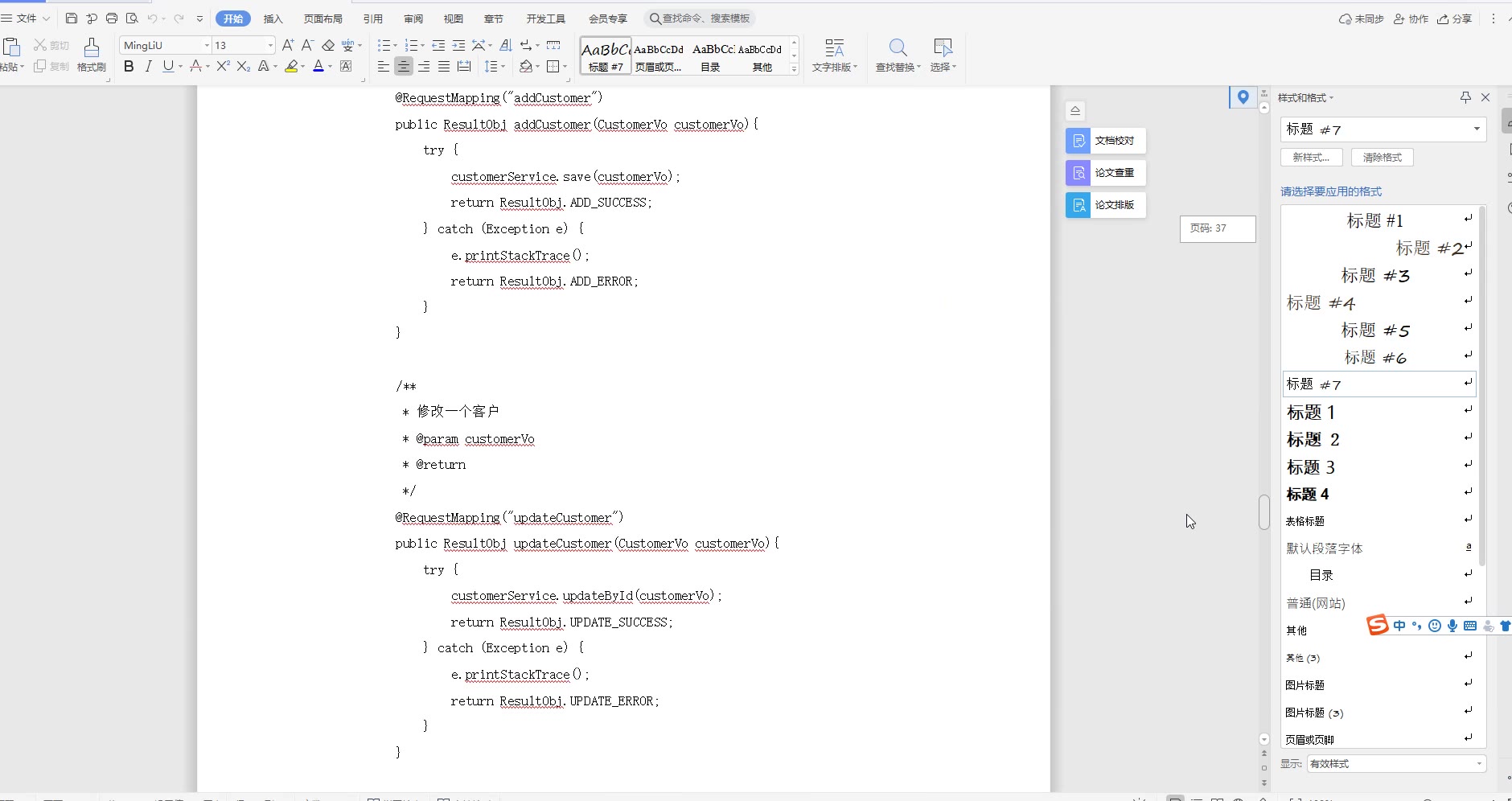Click the Increase Indent icon
The image size is (1512, 801).
pyautogui.click(x=458, y=45)
